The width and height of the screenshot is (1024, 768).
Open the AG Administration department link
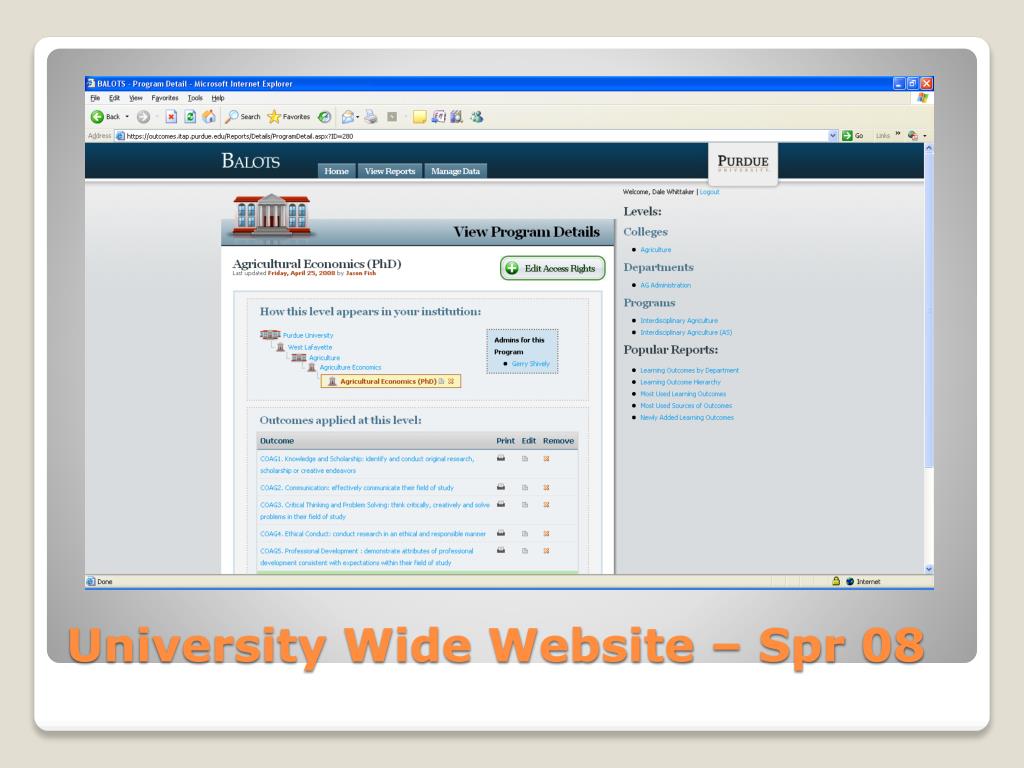click(x=665, y=285)
